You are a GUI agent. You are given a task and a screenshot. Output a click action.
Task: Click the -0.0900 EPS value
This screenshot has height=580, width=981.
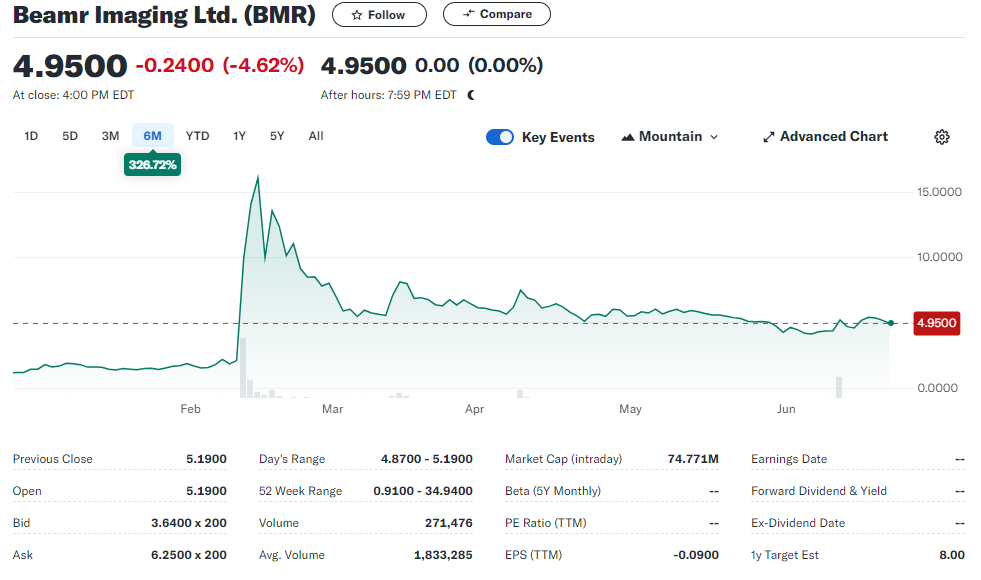click(x=696, y=555)
